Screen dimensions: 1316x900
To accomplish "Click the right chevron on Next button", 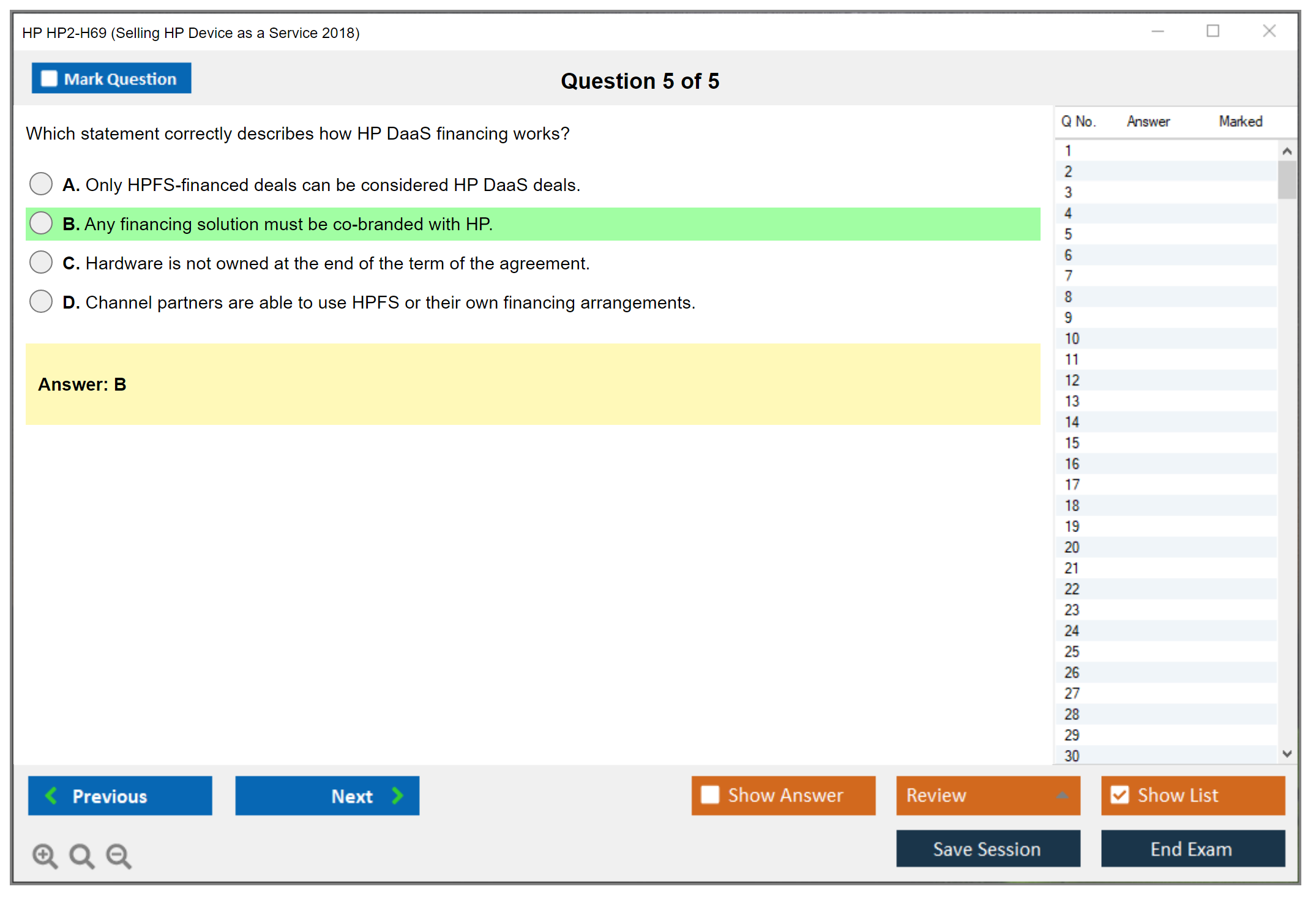I will pos(398,795).
